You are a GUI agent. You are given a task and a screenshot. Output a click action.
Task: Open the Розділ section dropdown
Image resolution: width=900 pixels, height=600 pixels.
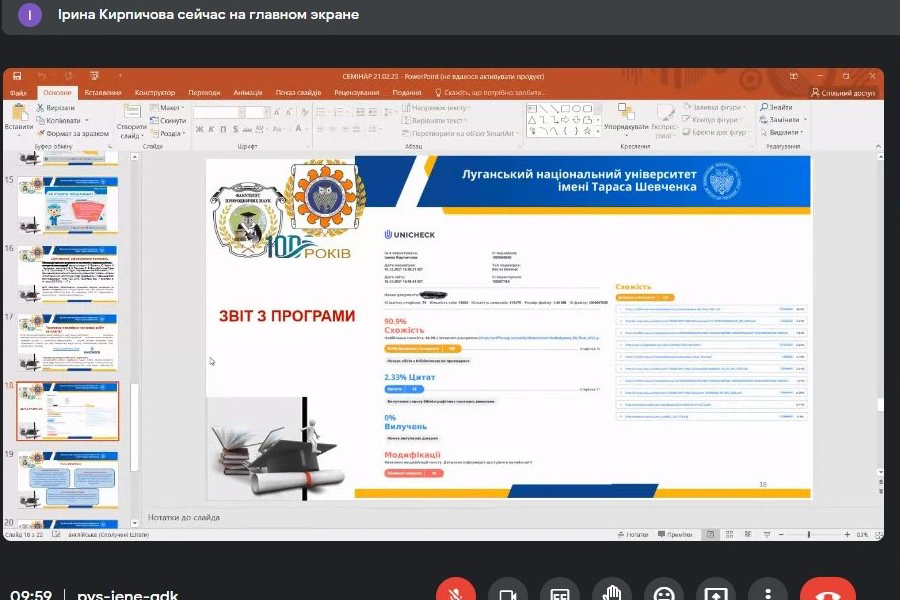[168, 133]
